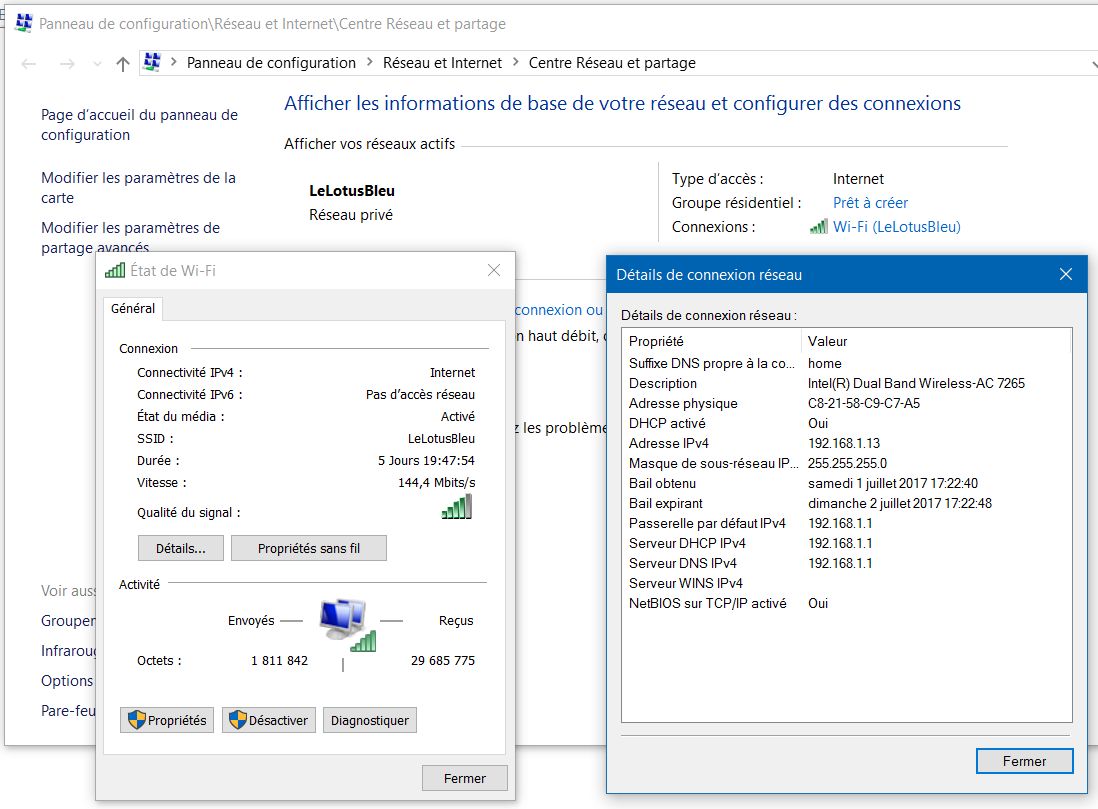Open the Prêt à créer link
The width and height of the screenshot is (1098, 809).
pos(870,203)
